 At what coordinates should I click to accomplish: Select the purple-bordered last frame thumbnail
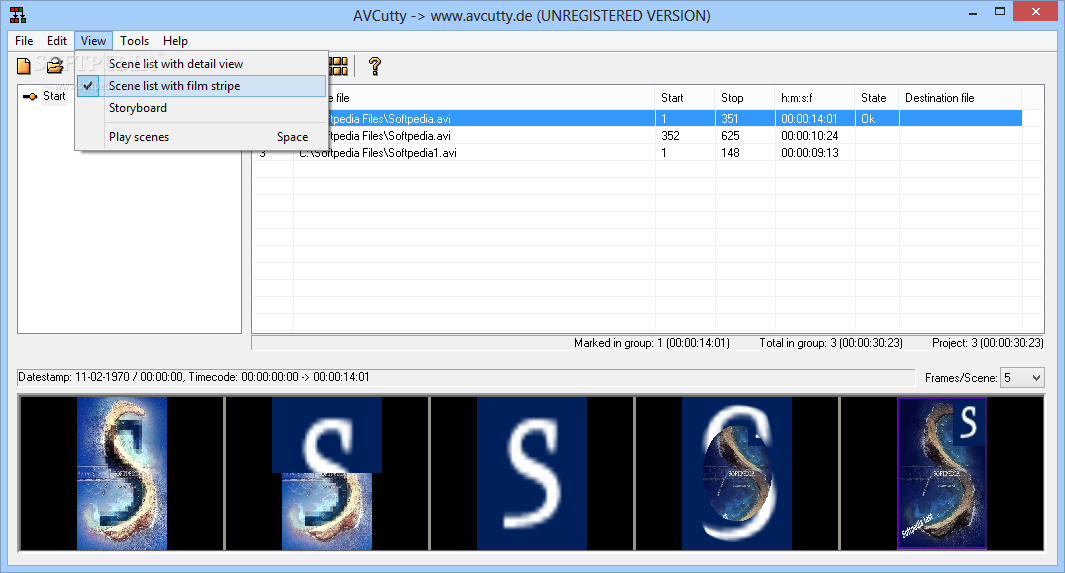click(942, 473)
